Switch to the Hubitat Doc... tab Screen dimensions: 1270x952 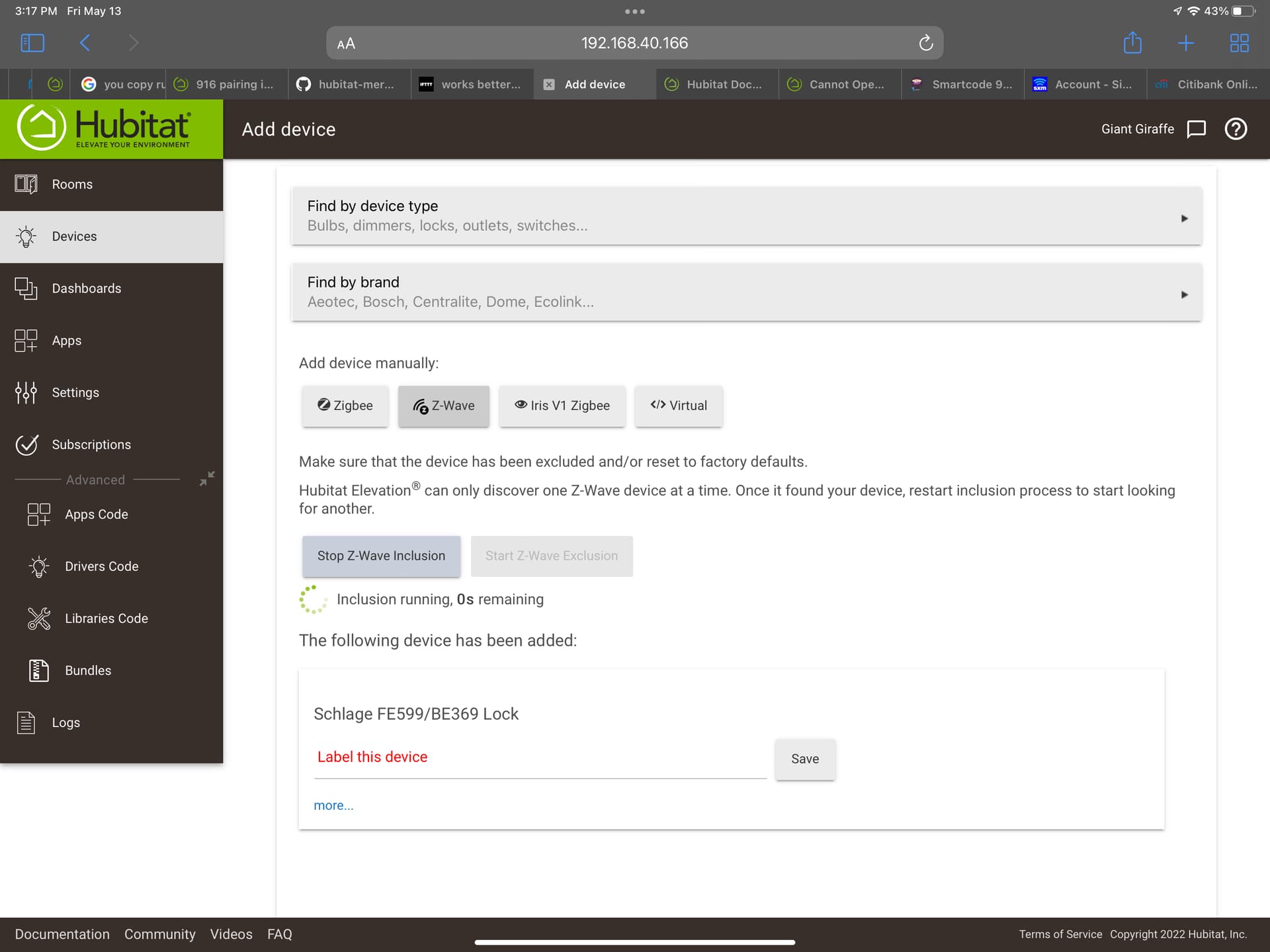coord(717,84)
